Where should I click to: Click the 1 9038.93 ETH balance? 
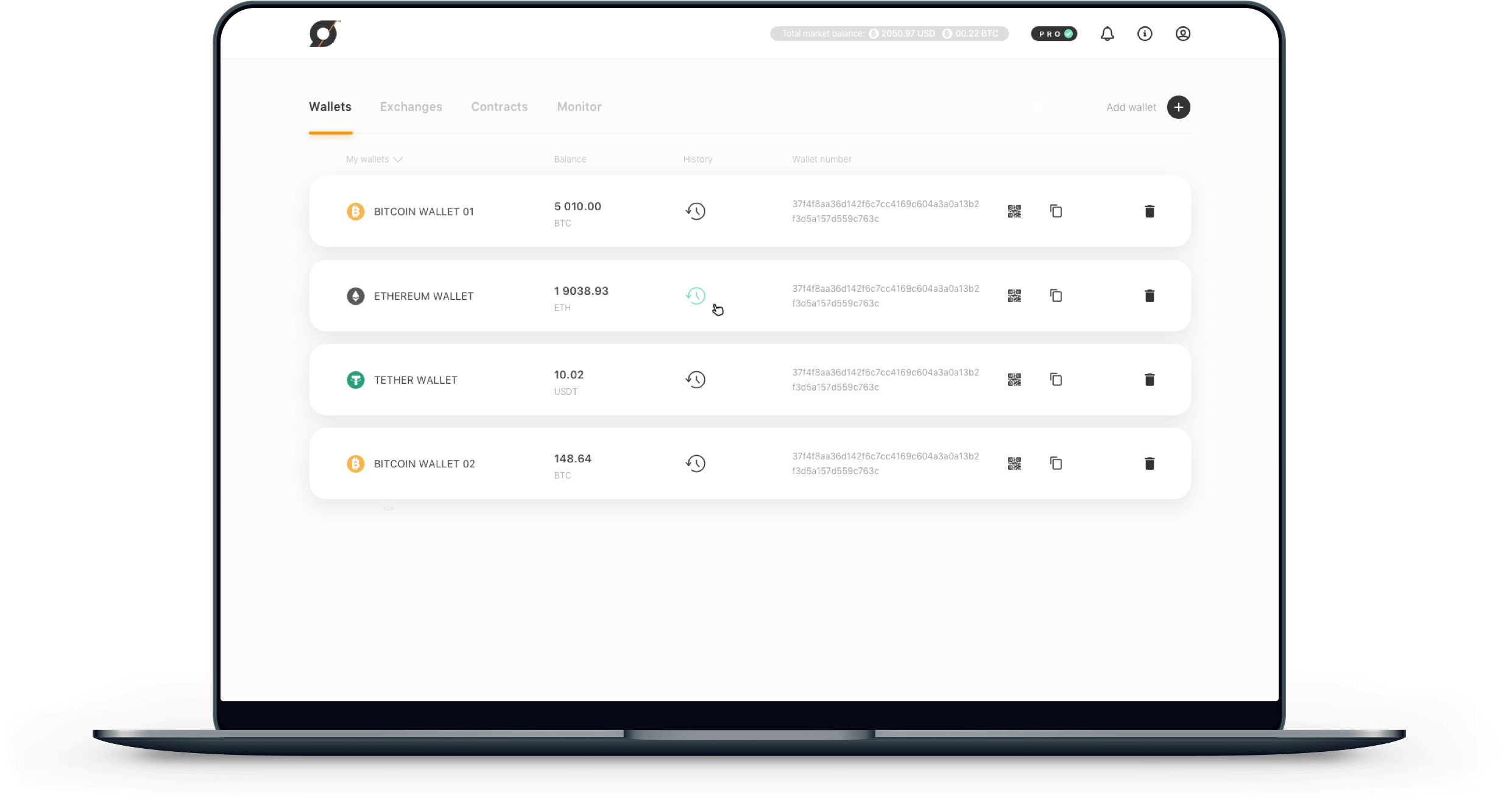[x=581, y=299]
